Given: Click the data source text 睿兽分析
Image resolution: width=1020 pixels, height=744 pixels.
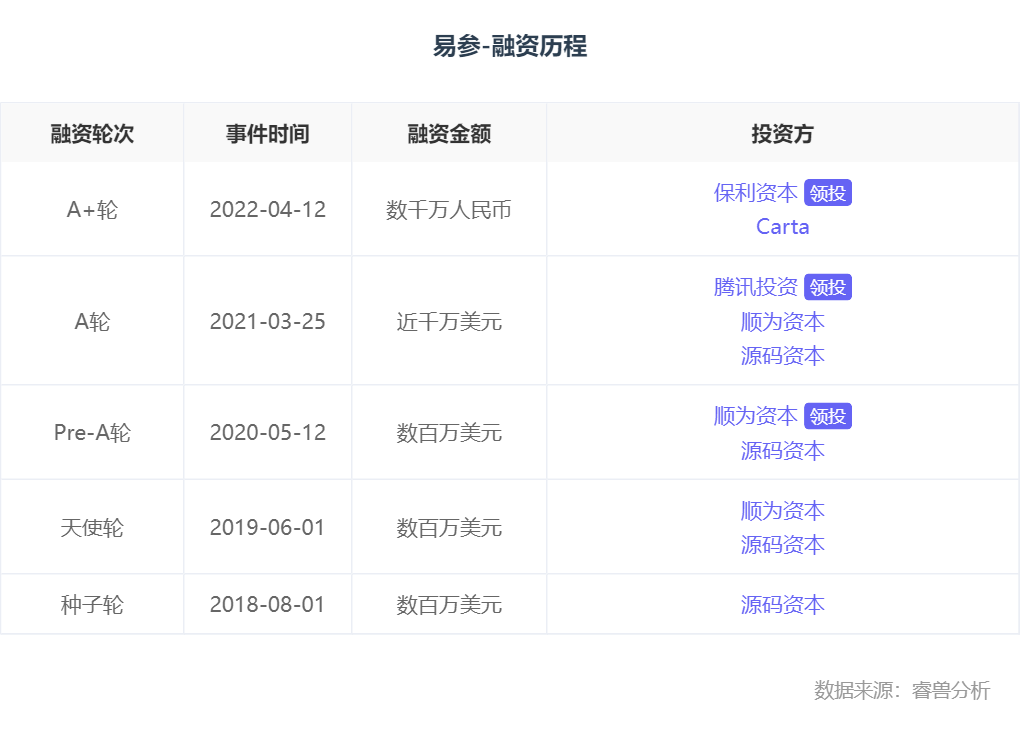Looking at the screenshot, I should (x=951, y=690).
